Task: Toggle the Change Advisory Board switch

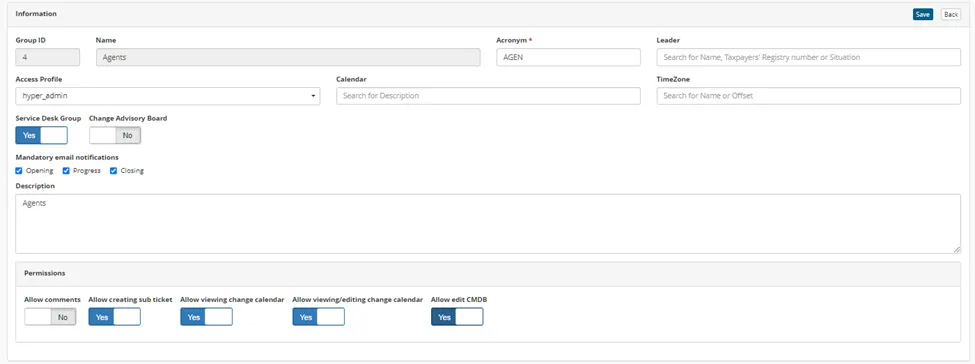Action: pyautogui.click(x=115, y=135)
